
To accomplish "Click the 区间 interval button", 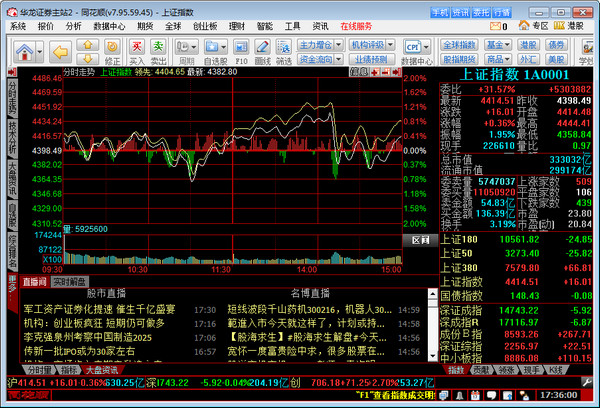I will click(x=420, y=240).
